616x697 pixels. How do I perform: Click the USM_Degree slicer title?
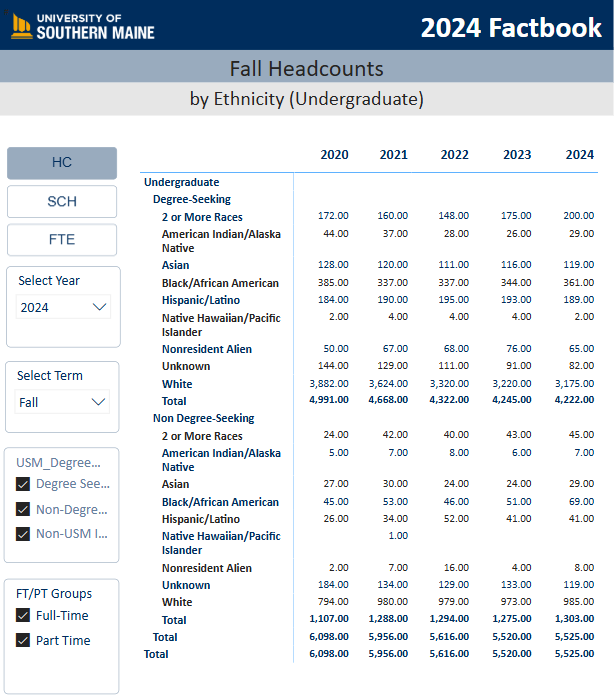tap(58, 462)
